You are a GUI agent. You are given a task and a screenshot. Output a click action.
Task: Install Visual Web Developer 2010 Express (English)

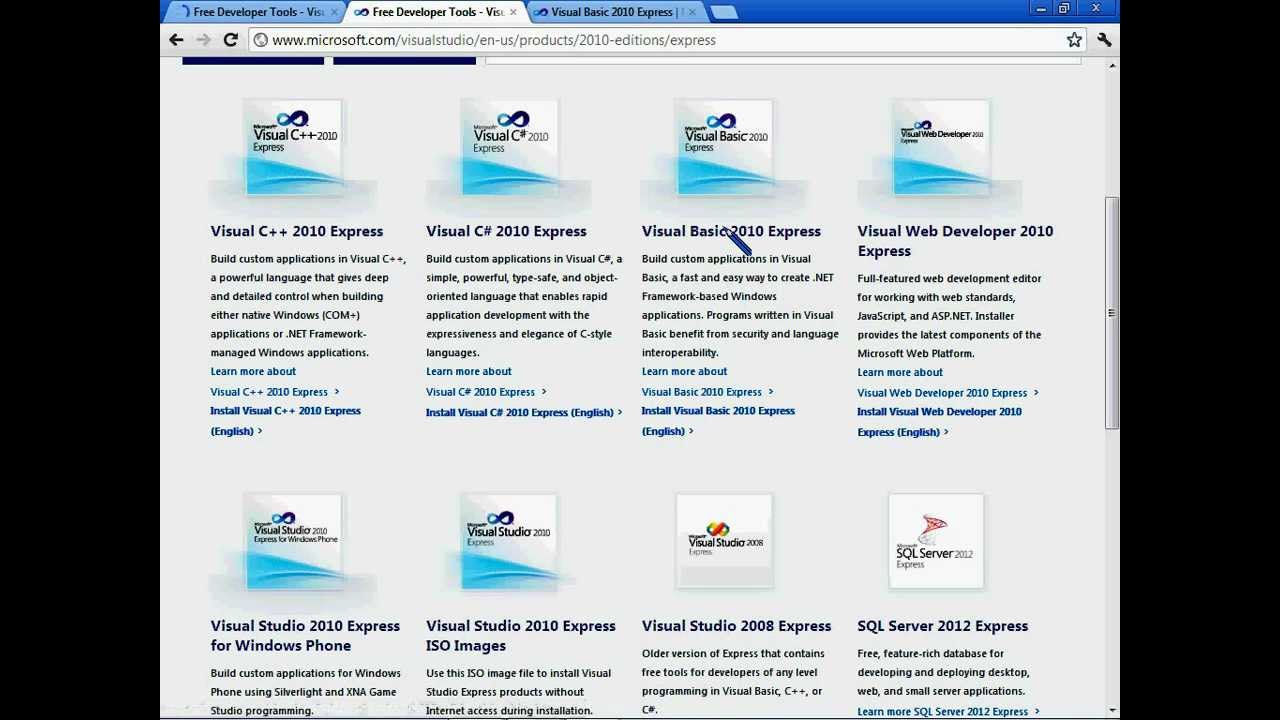pyautogui.click(x=939, y=422)
